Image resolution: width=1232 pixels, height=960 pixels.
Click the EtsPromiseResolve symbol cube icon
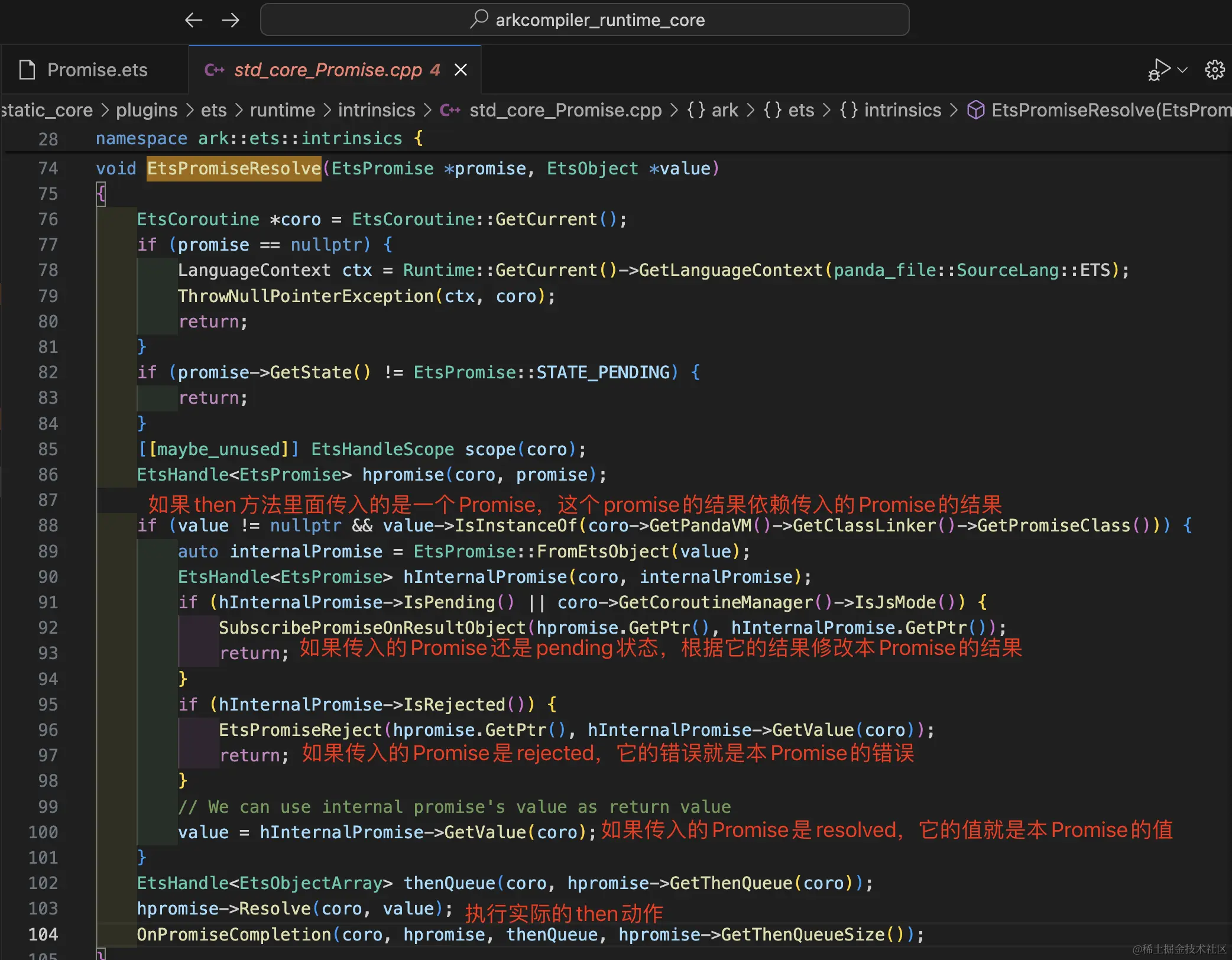[x=975, y=110]
